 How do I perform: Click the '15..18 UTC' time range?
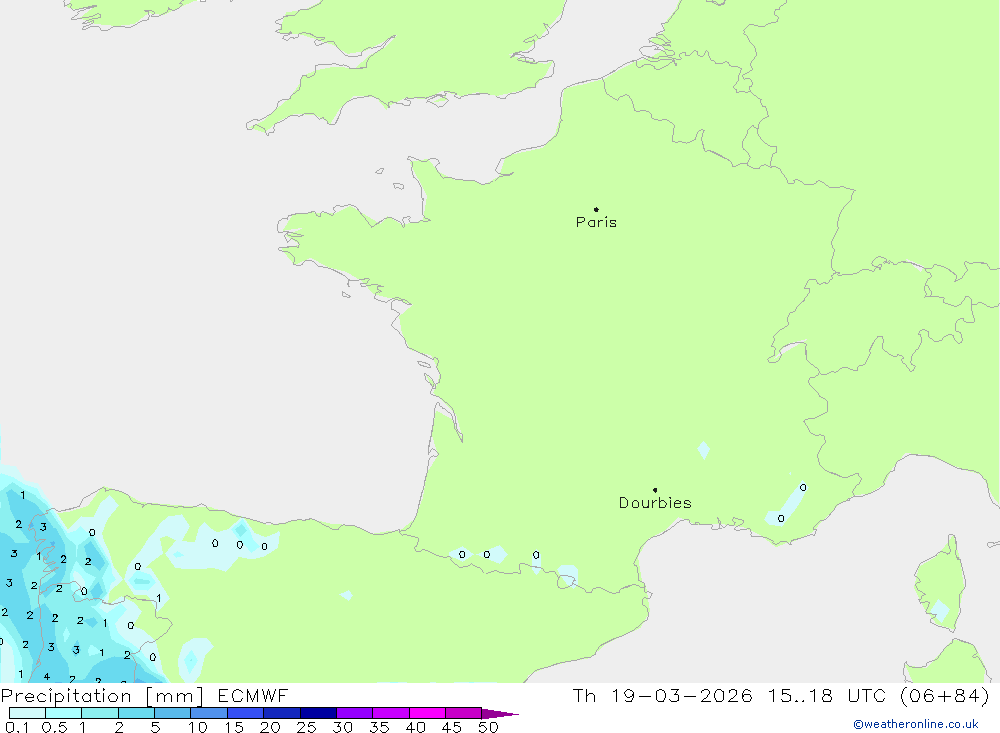coord(827,695)
